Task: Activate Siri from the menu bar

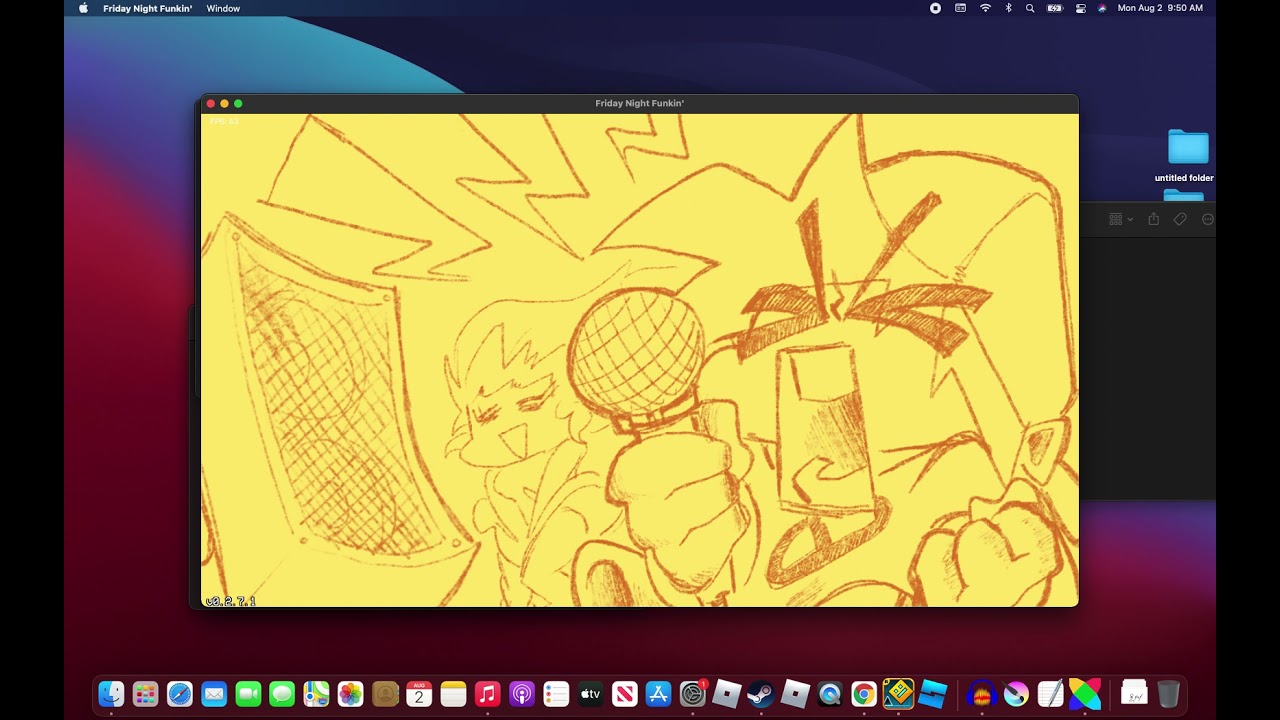Action: [x=1102, y=8]
